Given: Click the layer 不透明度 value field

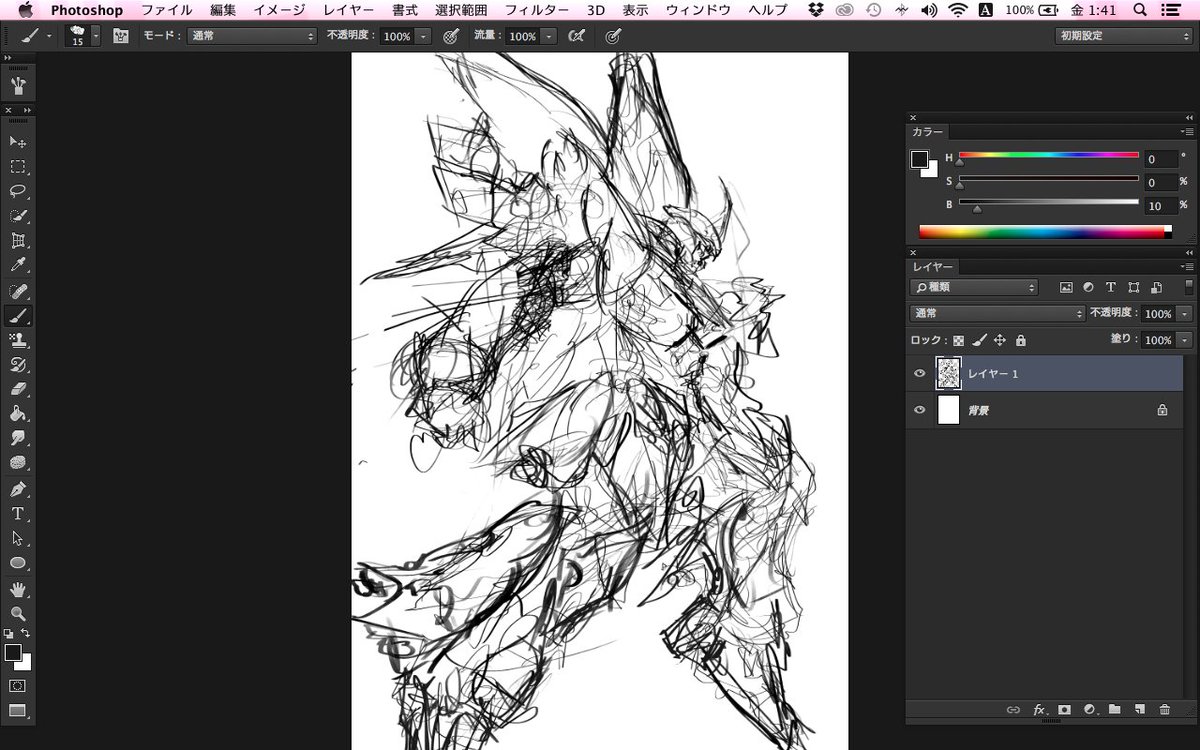Looking at the screenshot, I should [x=1158, y=313].
